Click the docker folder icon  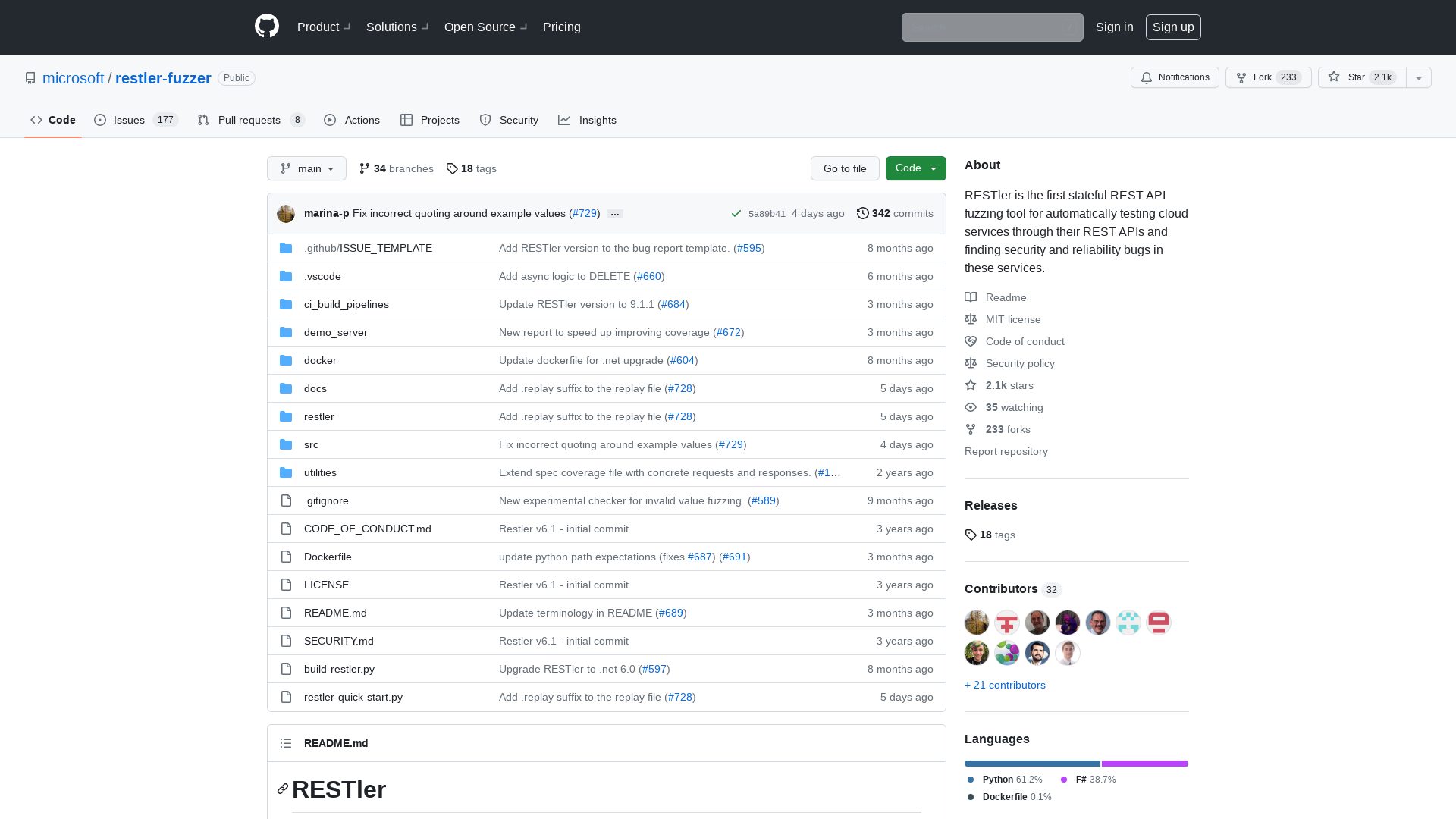[286, 360]
